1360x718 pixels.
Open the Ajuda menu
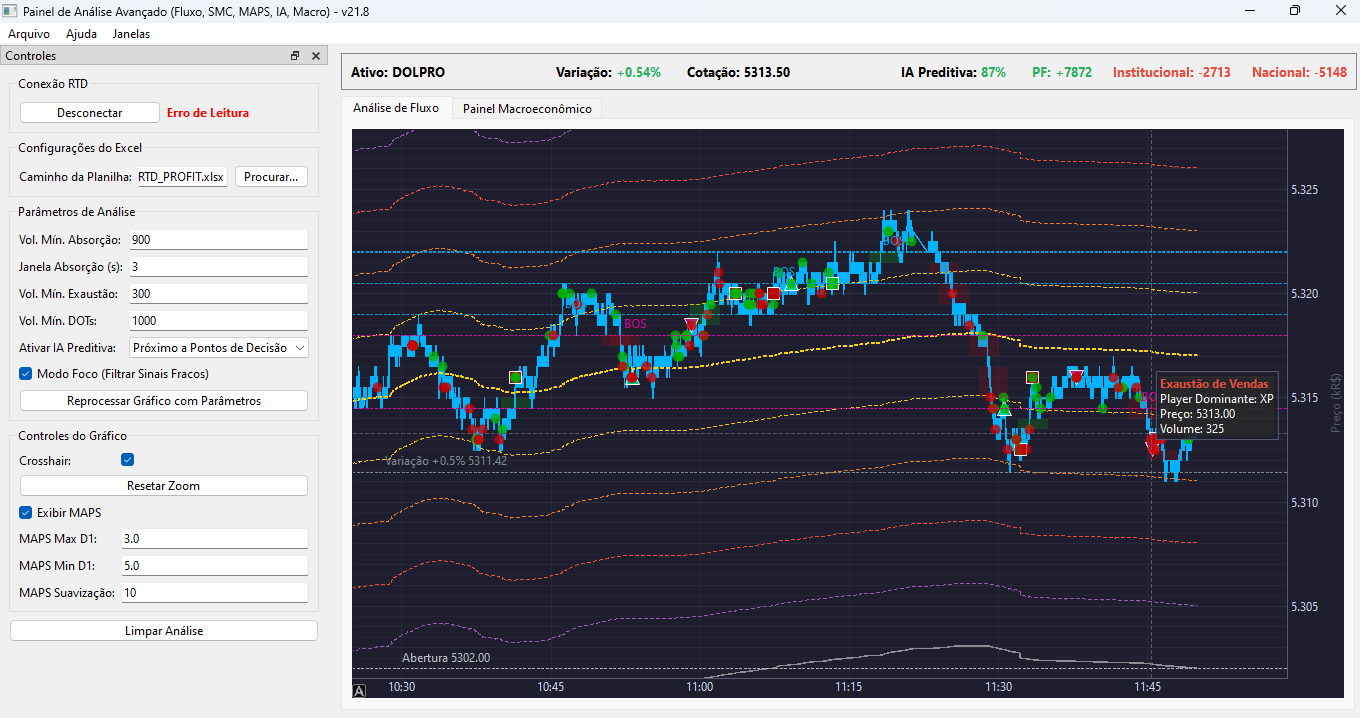pyautogui.click(x=81, y=33)
